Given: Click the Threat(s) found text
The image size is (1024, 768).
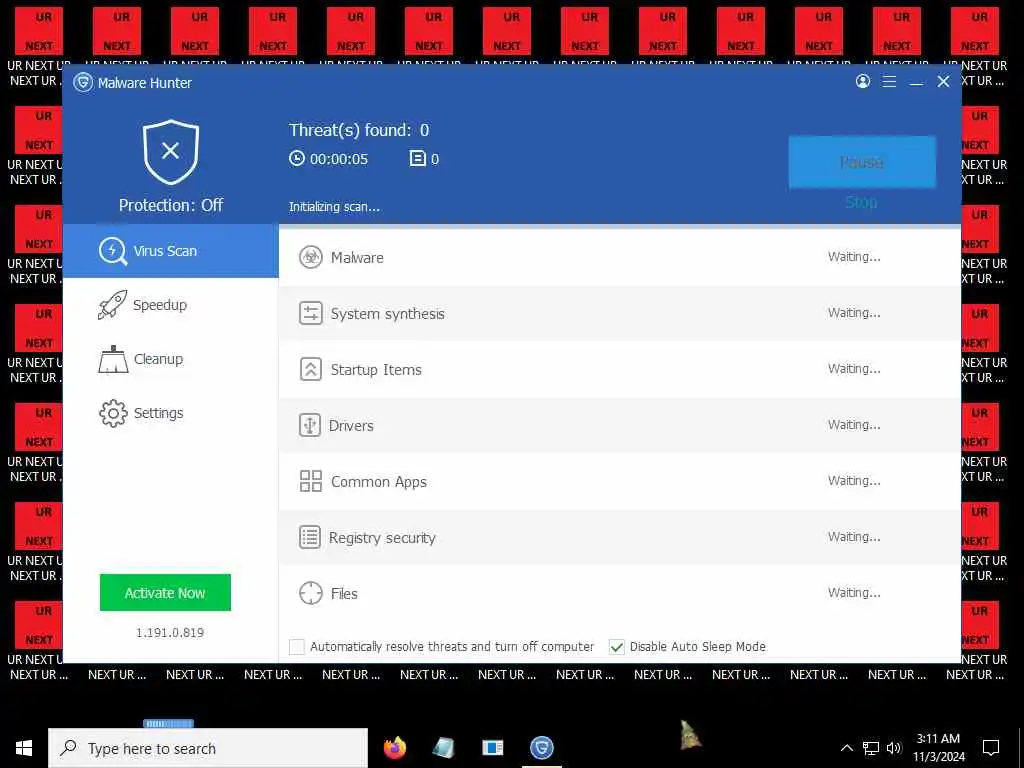Looking at the screenshot, I should pos(359,130).
